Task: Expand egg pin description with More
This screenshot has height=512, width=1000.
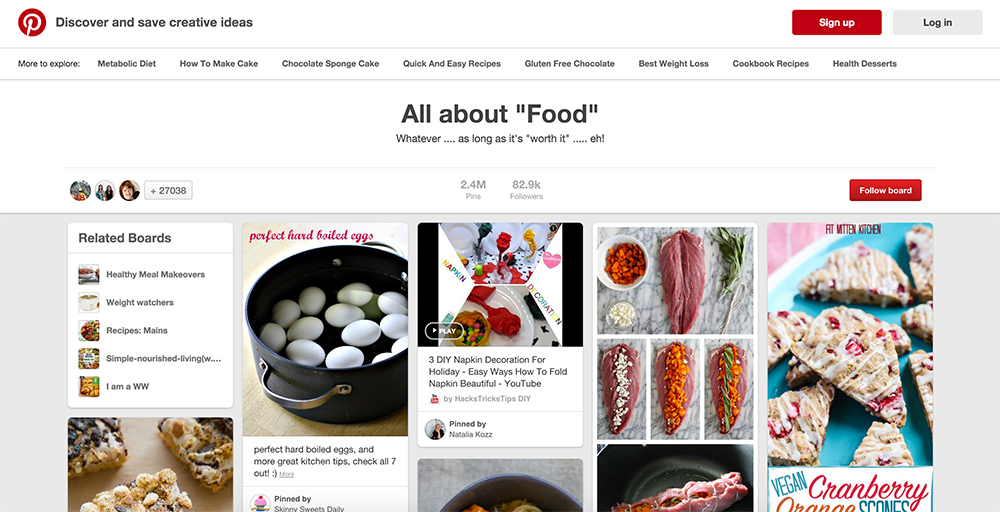Action: [x=287, y=474]
